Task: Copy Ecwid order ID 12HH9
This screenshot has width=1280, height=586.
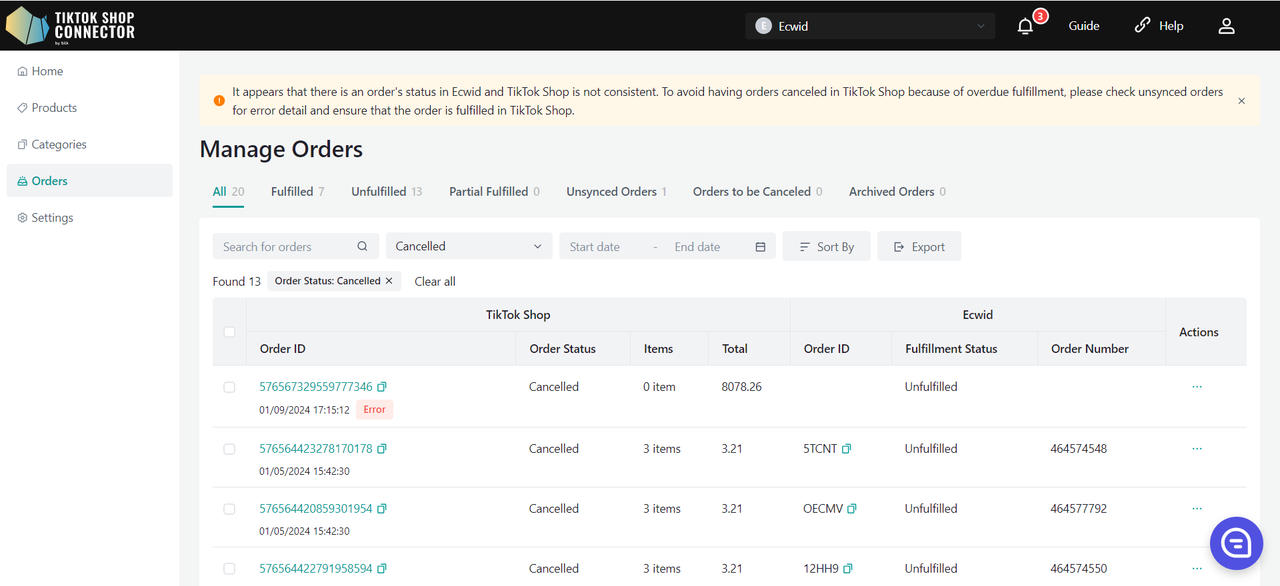Action: click(848, 569)
